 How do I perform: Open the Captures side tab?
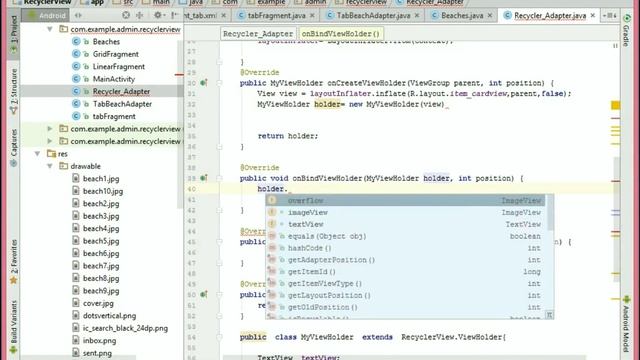click(14, 147)
